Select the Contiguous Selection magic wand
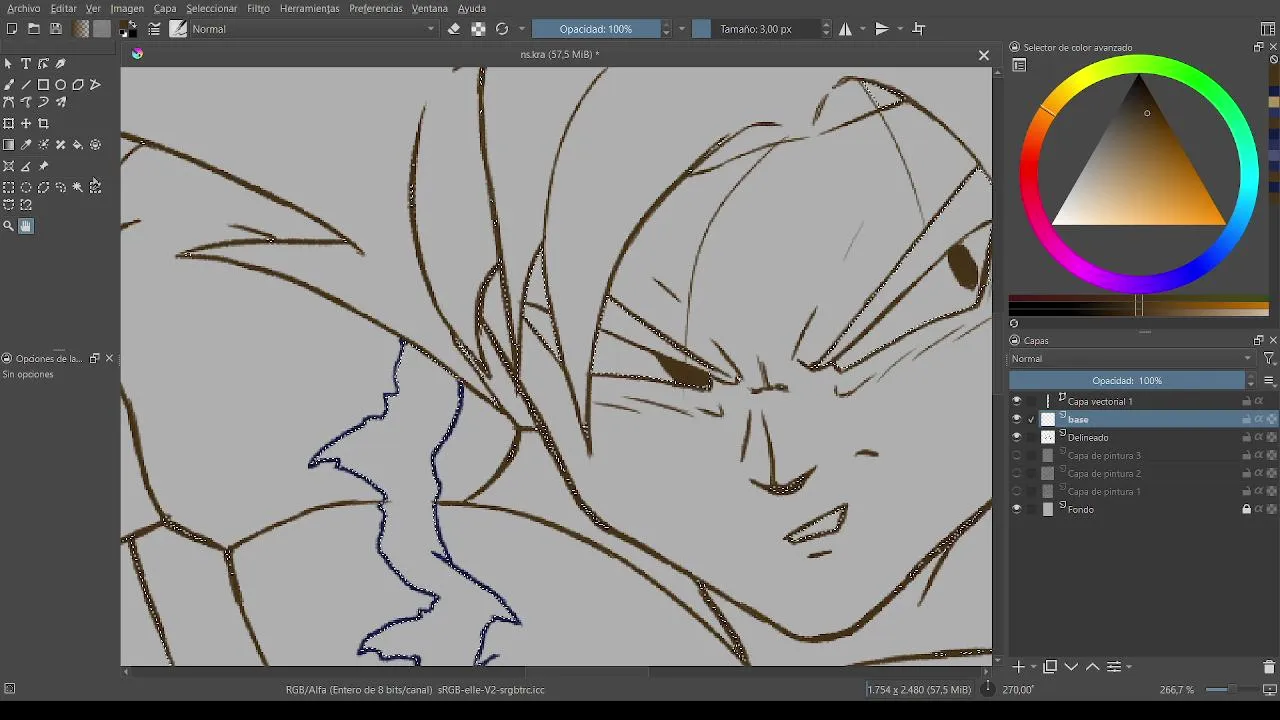 [78, 187]
